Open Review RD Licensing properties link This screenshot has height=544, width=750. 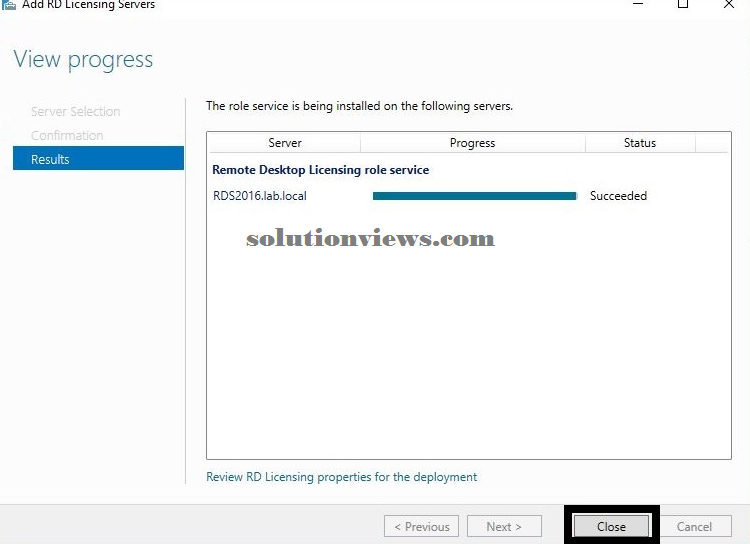pyautogui.click(x=342, y=477)
